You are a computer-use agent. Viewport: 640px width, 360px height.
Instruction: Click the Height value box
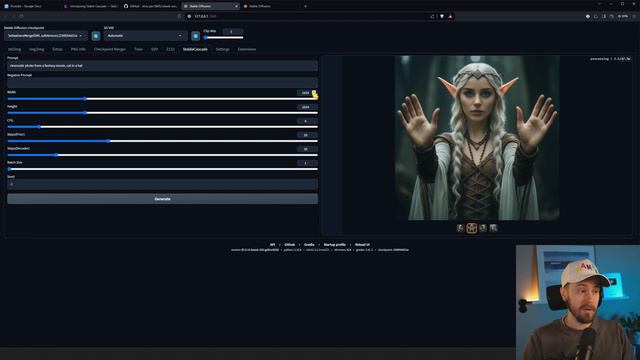tap(307, 107)
